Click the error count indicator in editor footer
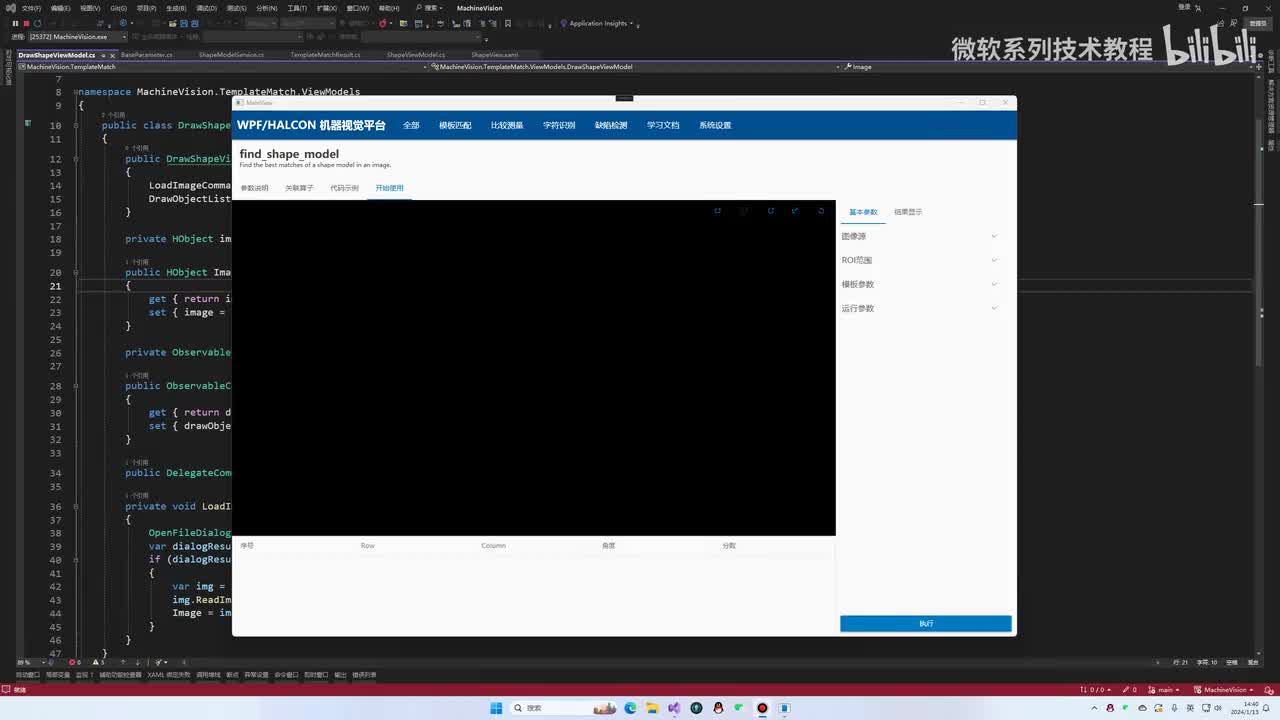 click(x=75, y=662)
